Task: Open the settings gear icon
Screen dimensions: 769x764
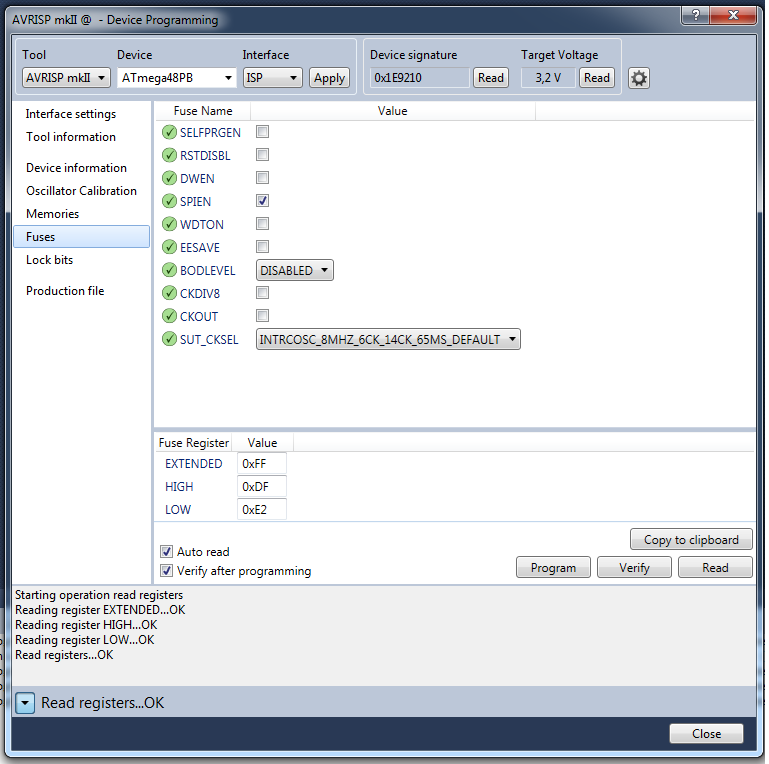Action: pos(639,78)
